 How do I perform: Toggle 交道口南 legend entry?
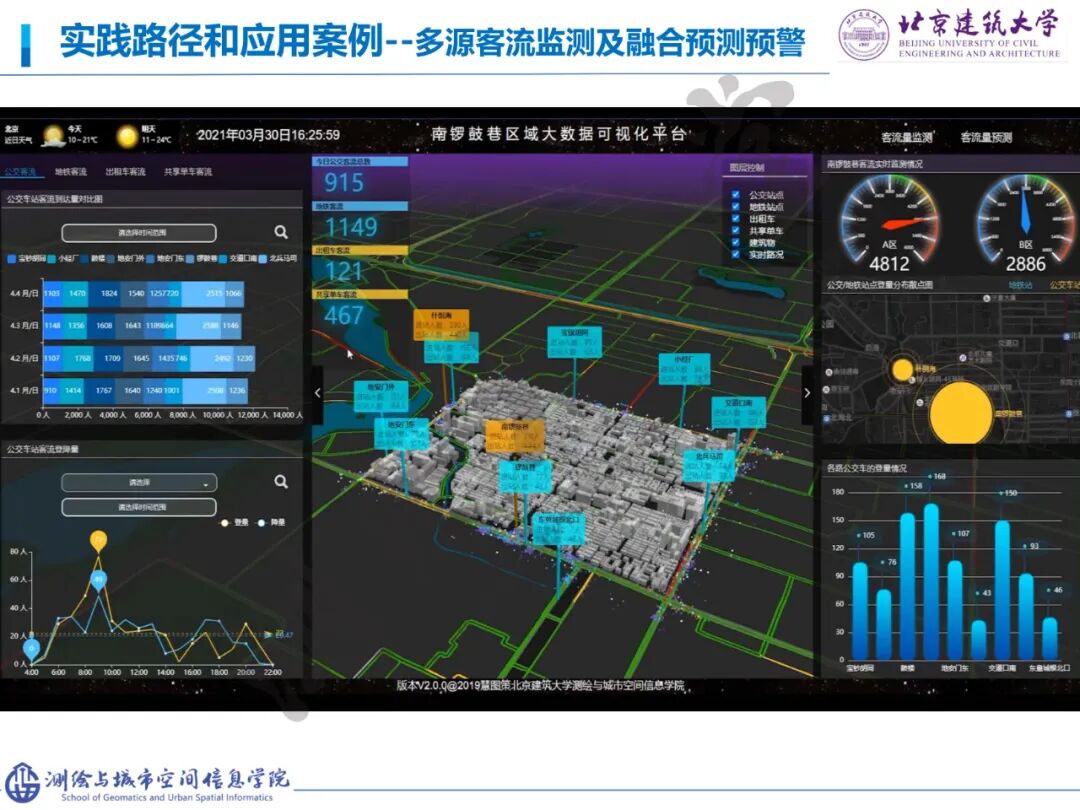(238, 259)
